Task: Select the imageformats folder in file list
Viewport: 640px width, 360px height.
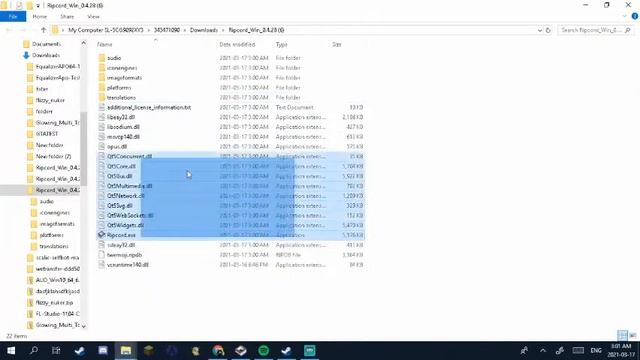Action: pos(124,78)
